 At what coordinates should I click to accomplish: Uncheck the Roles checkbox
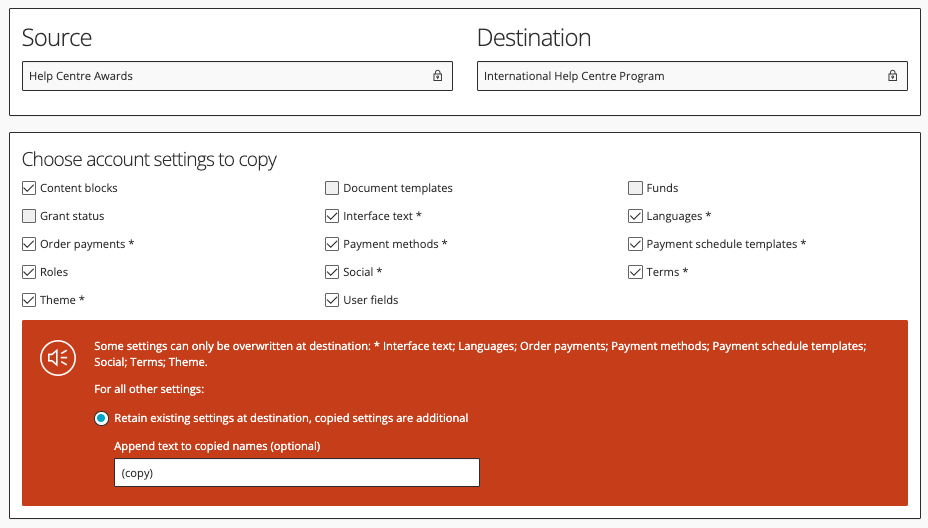tap(29, 272)
